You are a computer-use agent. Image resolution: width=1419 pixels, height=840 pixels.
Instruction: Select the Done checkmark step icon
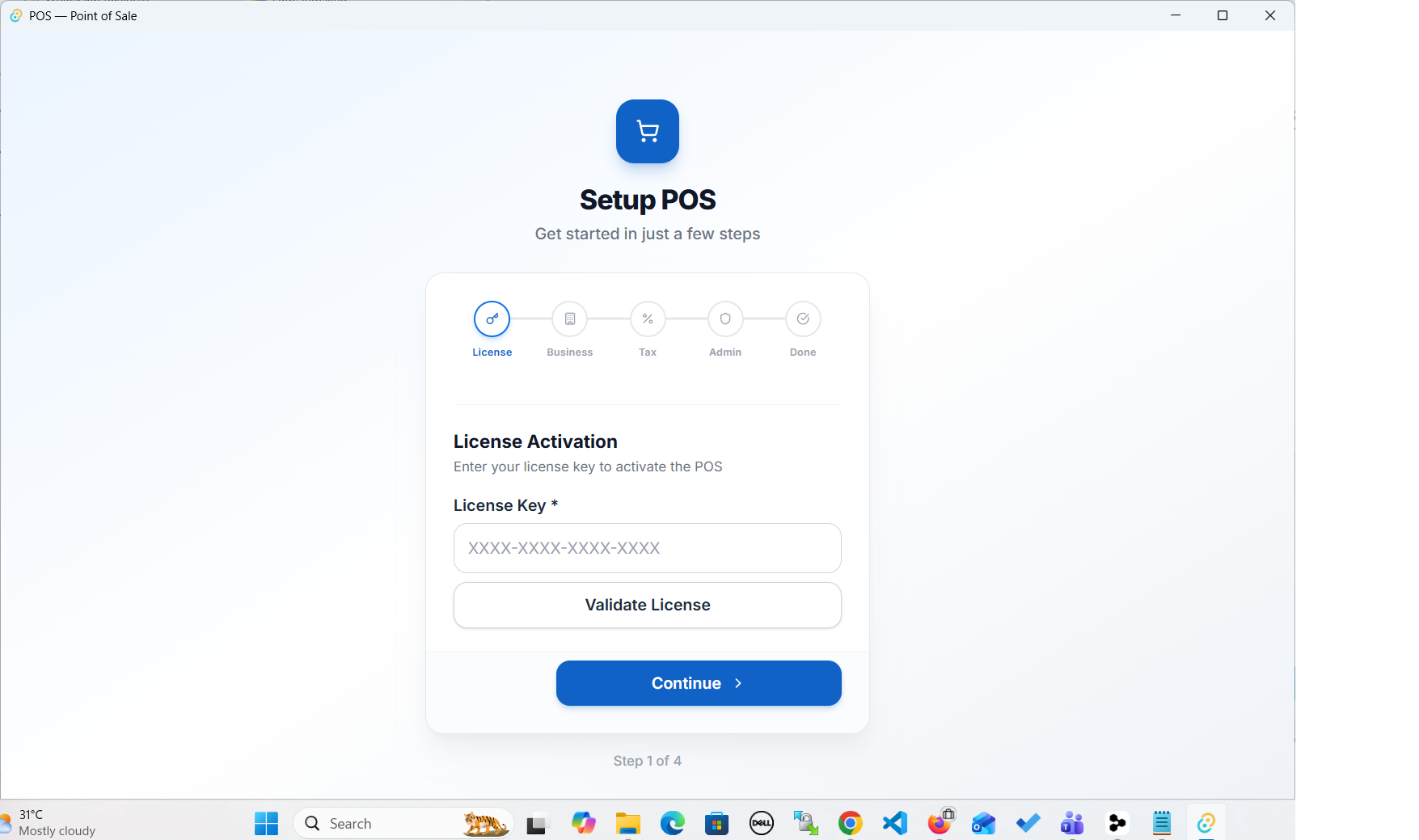tap(803, 319)
